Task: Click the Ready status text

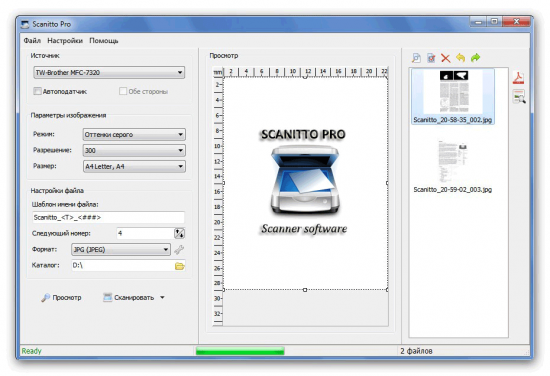Action: pos(31,351)
